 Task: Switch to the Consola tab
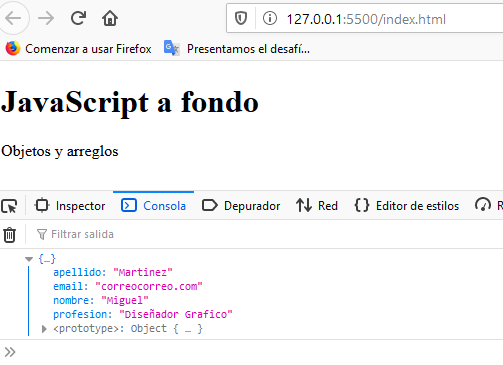point(153,206)
